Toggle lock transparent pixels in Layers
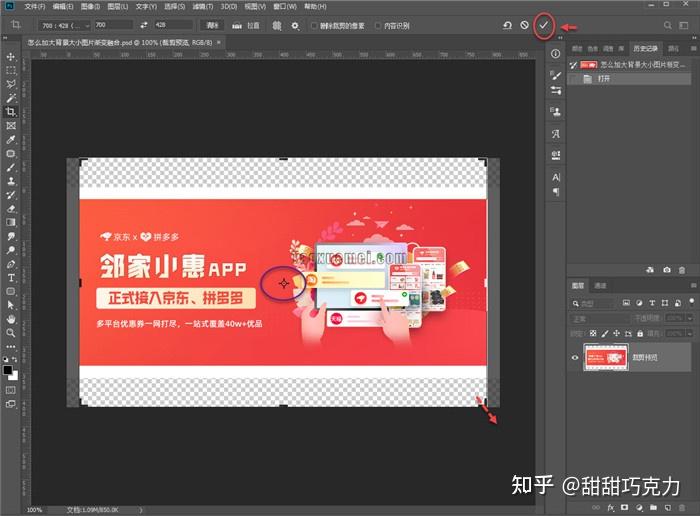This screenshot has width=700, height=516. (x=592, y=333)
